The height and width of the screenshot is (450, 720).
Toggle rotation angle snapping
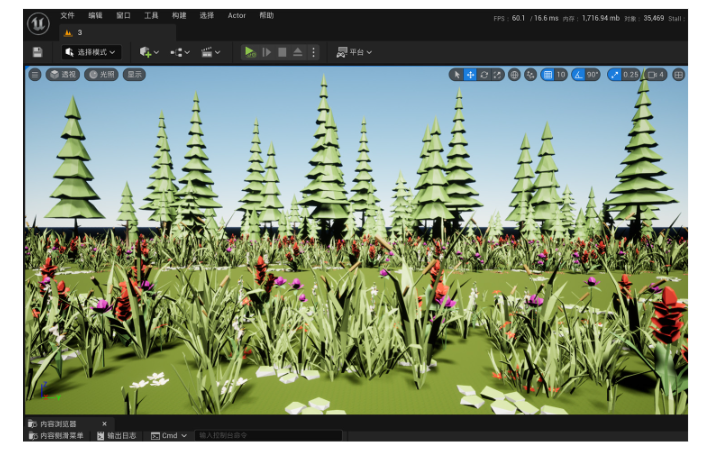click(580, 75)
